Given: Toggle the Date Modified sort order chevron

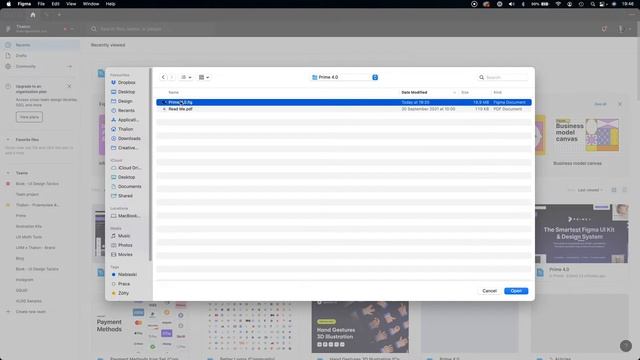Looking at the screenshot, I should [x=454, y=93].
